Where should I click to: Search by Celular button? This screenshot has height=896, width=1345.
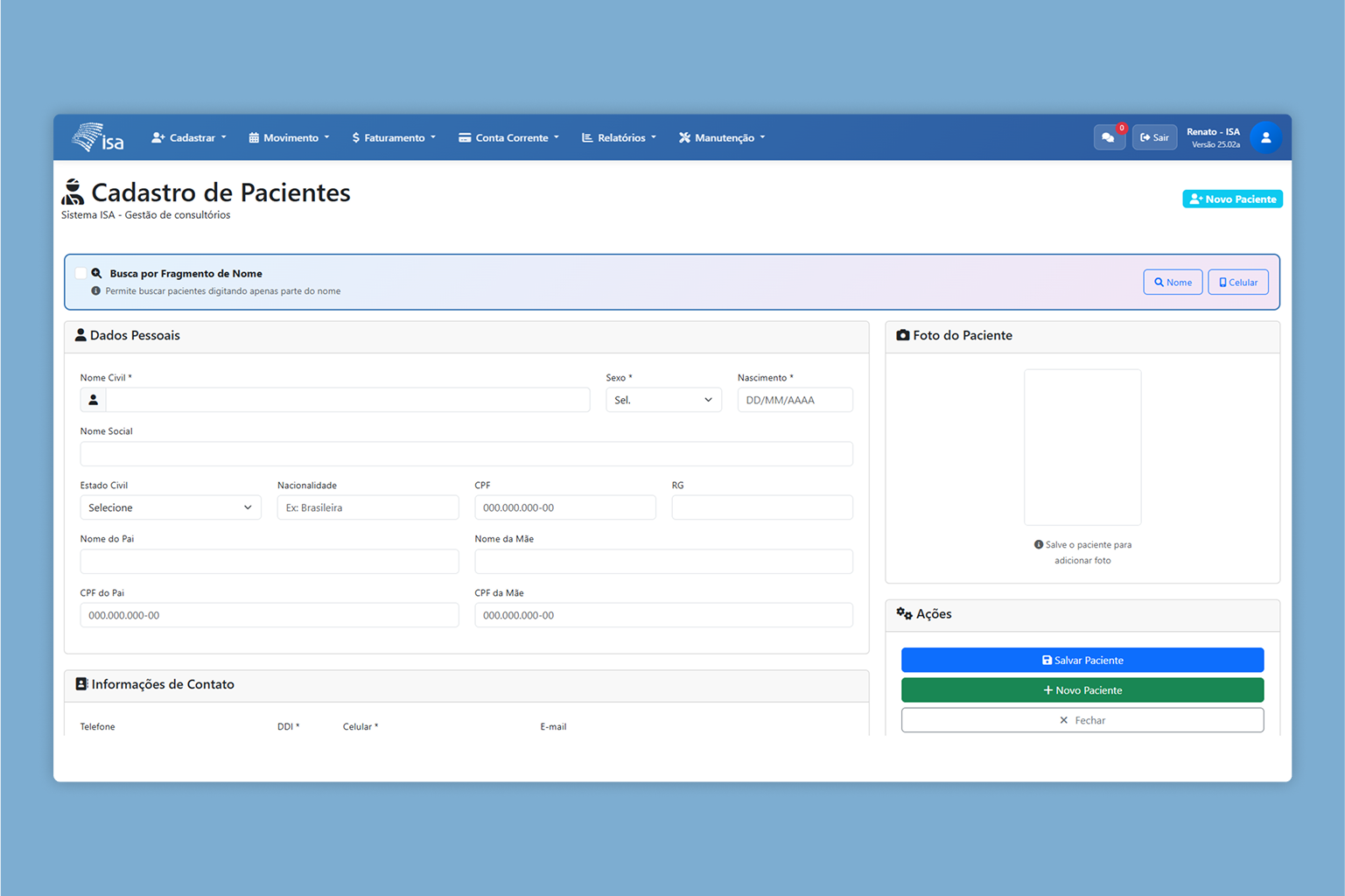point(1237,282)
